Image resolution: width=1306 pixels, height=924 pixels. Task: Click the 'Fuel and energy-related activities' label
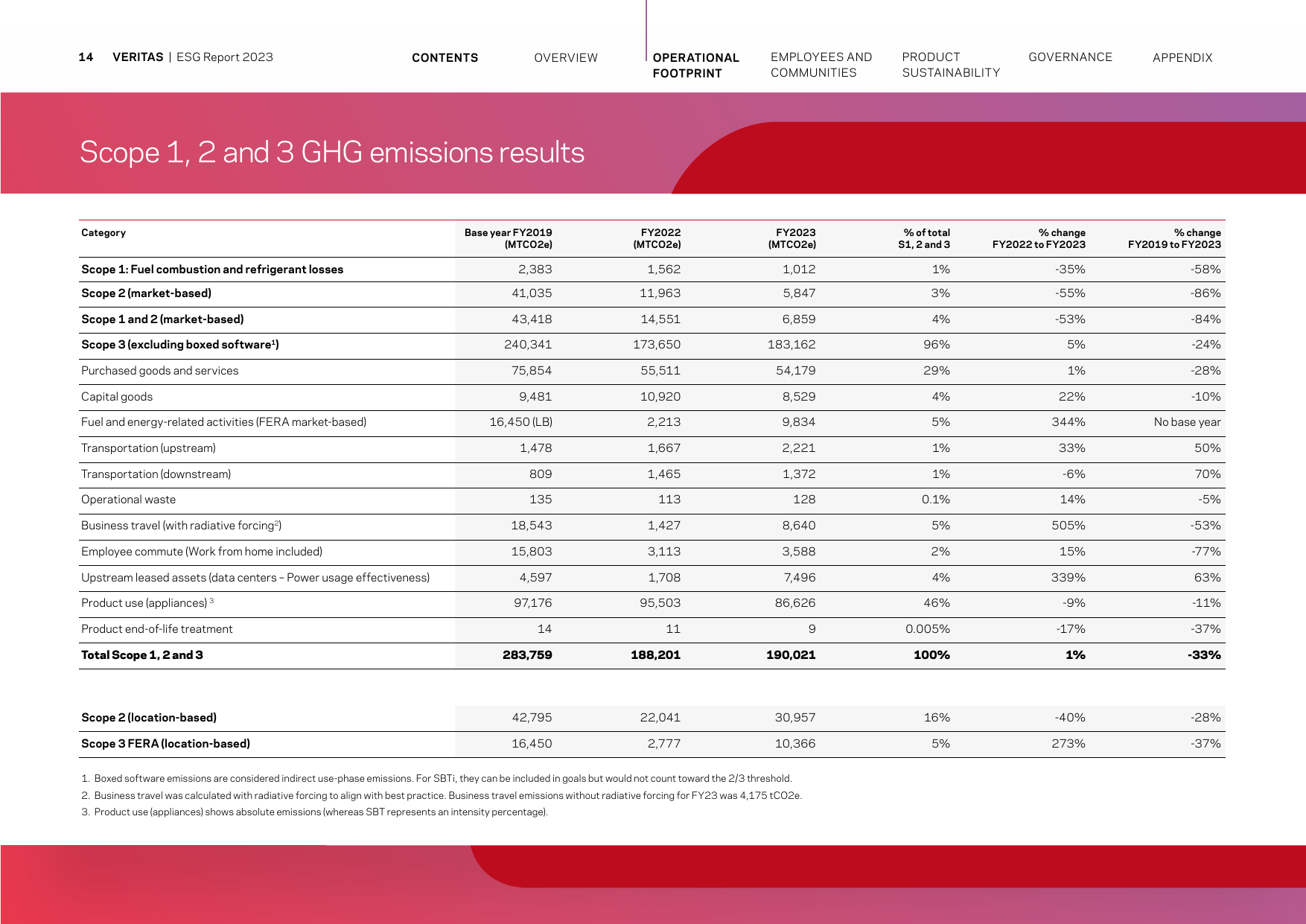[224, 422]
